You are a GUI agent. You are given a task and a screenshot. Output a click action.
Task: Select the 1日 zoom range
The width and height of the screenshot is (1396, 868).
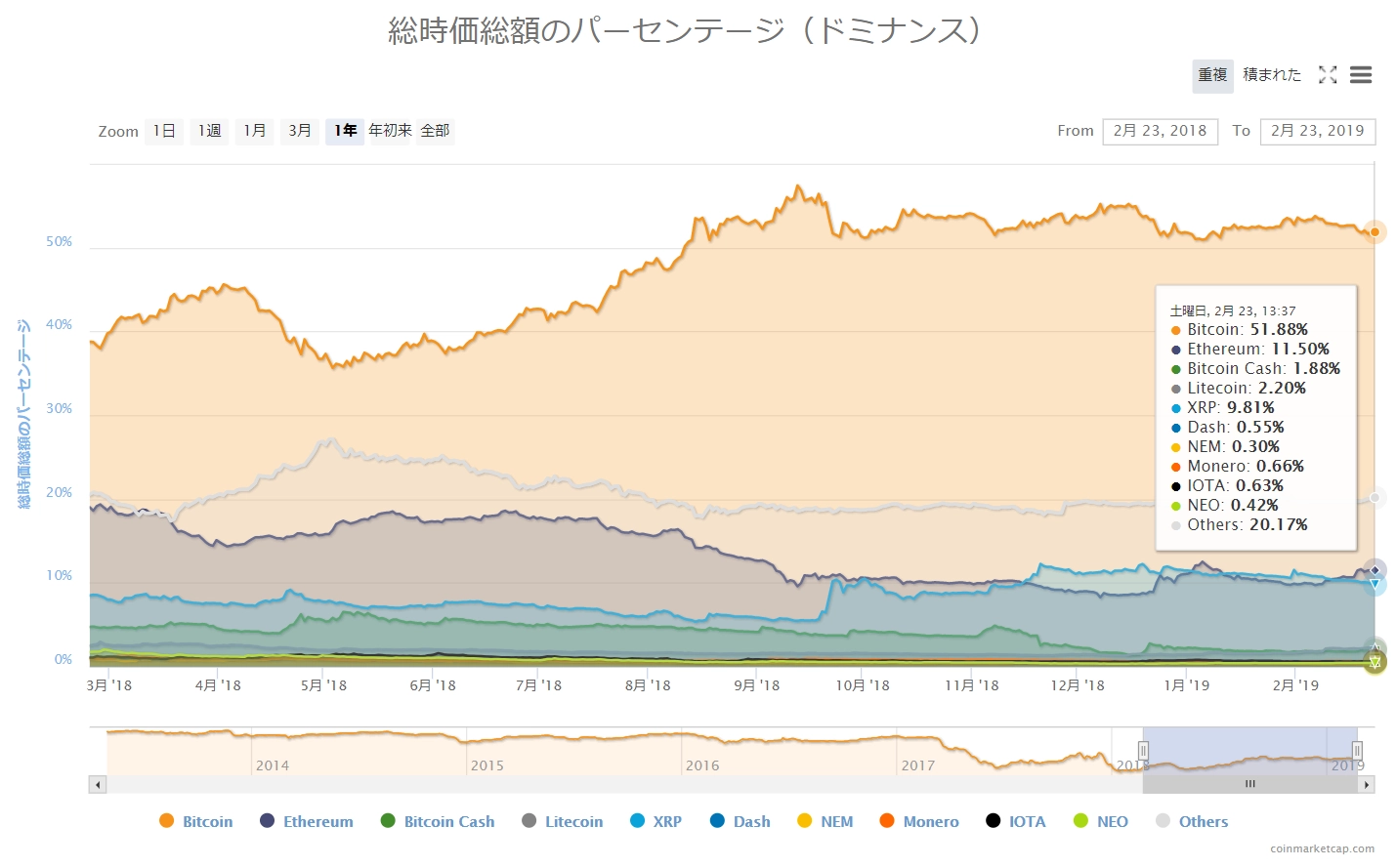164,131
